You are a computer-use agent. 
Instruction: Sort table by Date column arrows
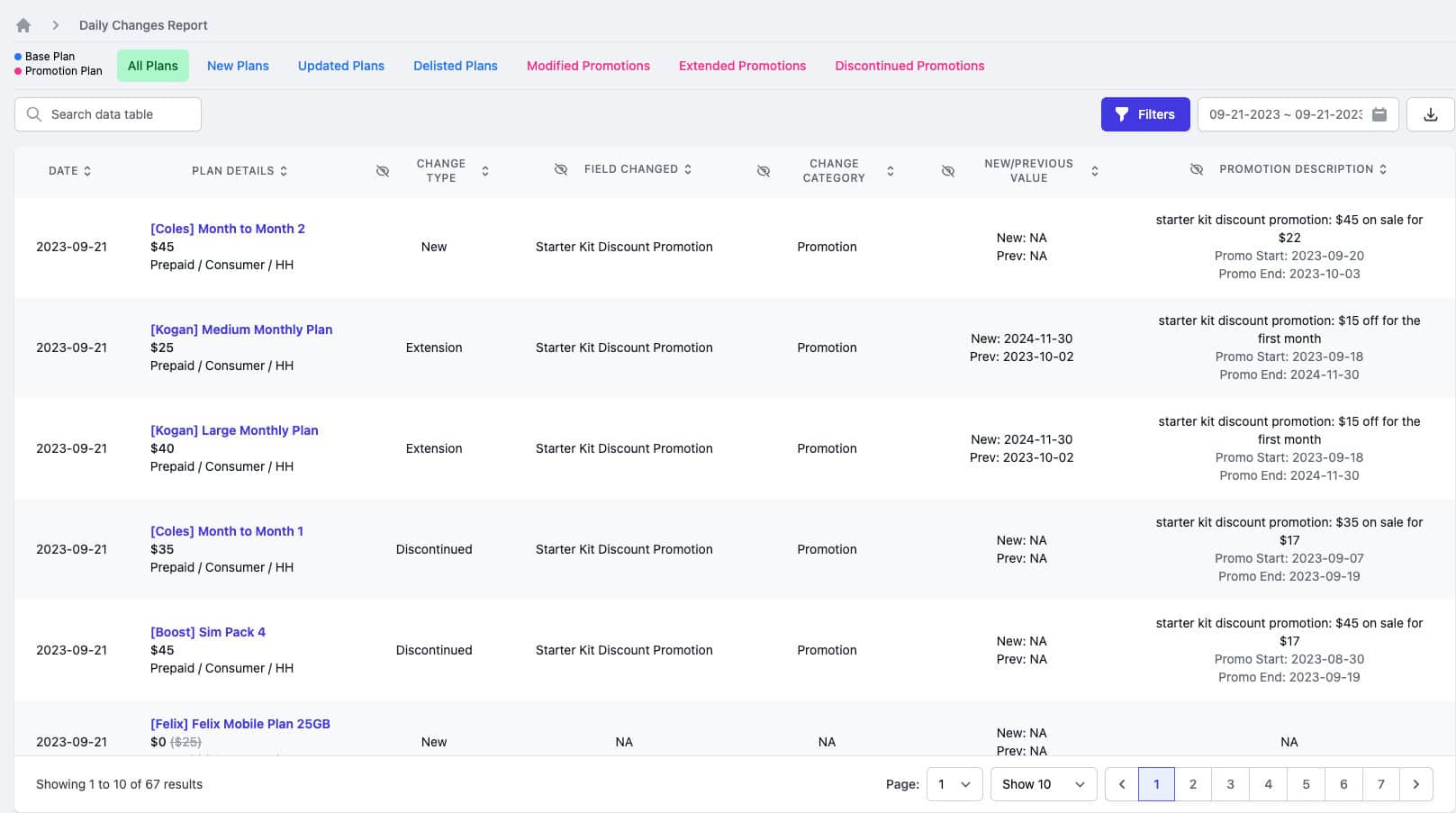(87, 171)
